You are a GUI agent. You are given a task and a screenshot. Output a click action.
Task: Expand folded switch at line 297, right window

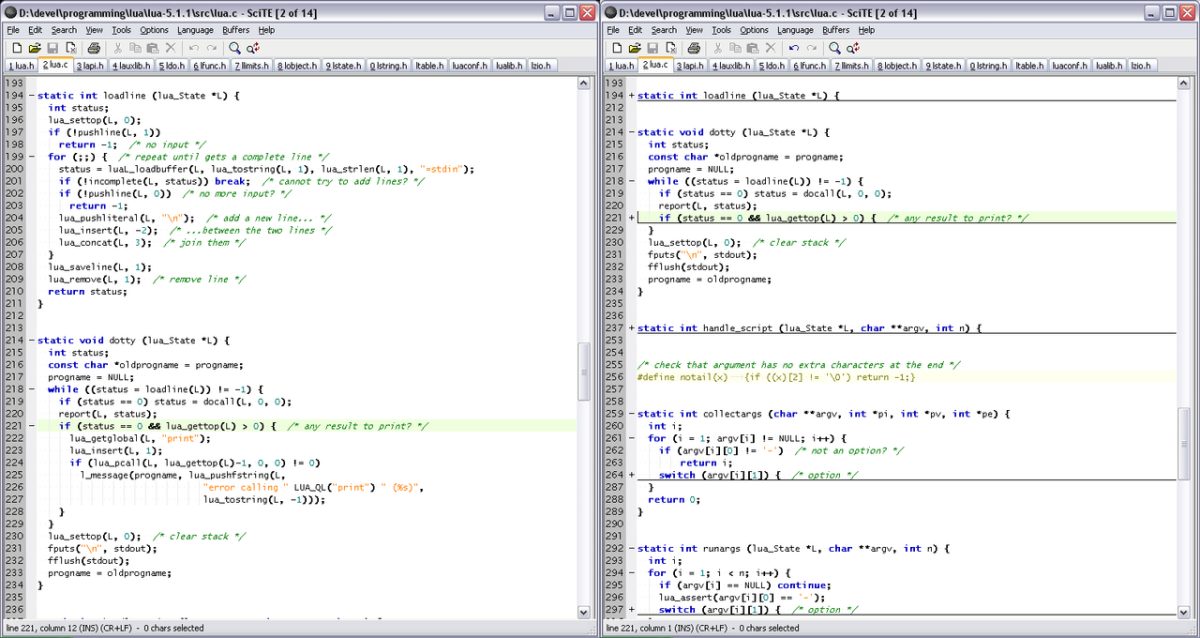(x=631, y=610)
